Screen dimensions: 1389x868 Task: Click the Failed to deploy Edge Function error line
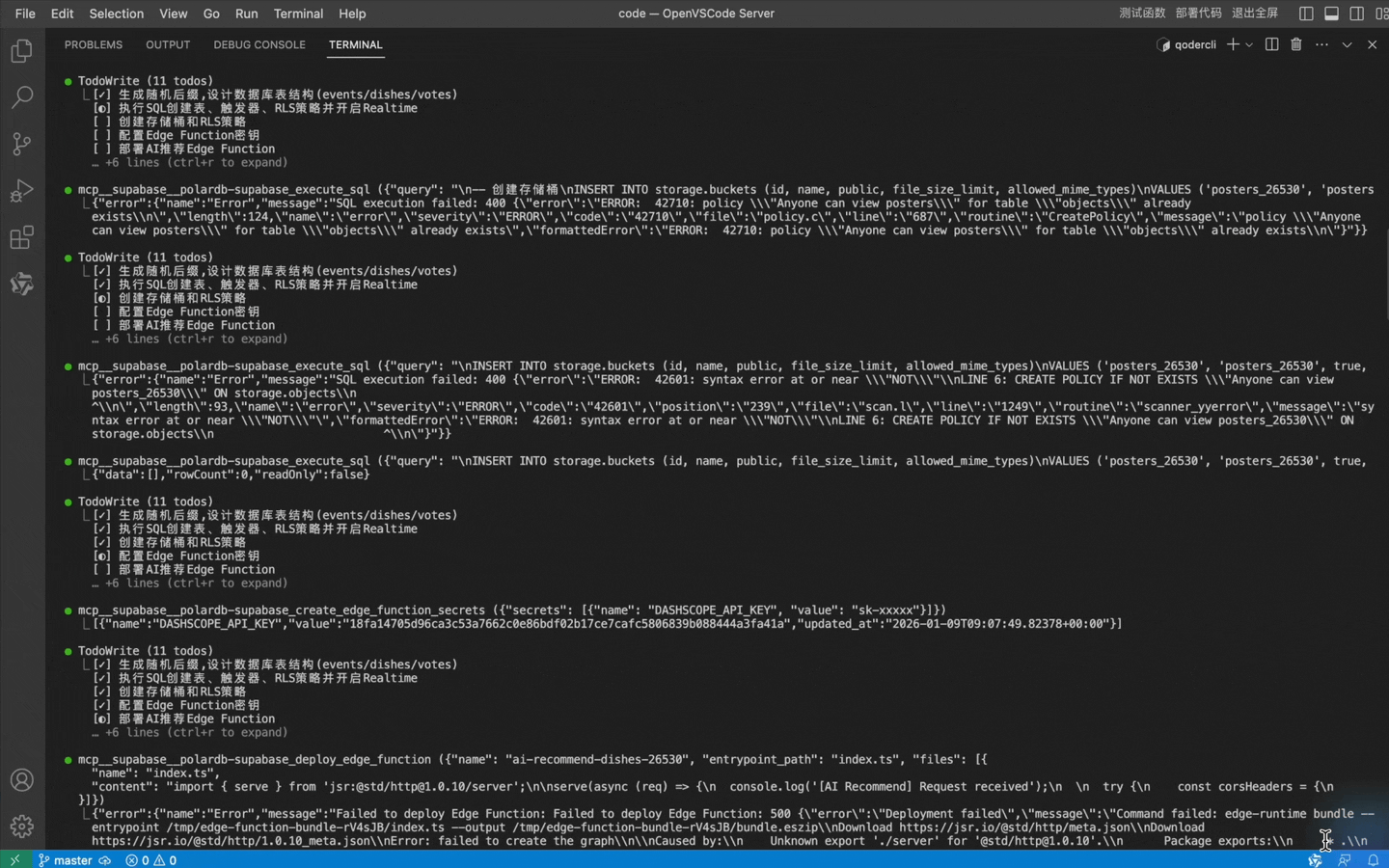coord(733,814)
